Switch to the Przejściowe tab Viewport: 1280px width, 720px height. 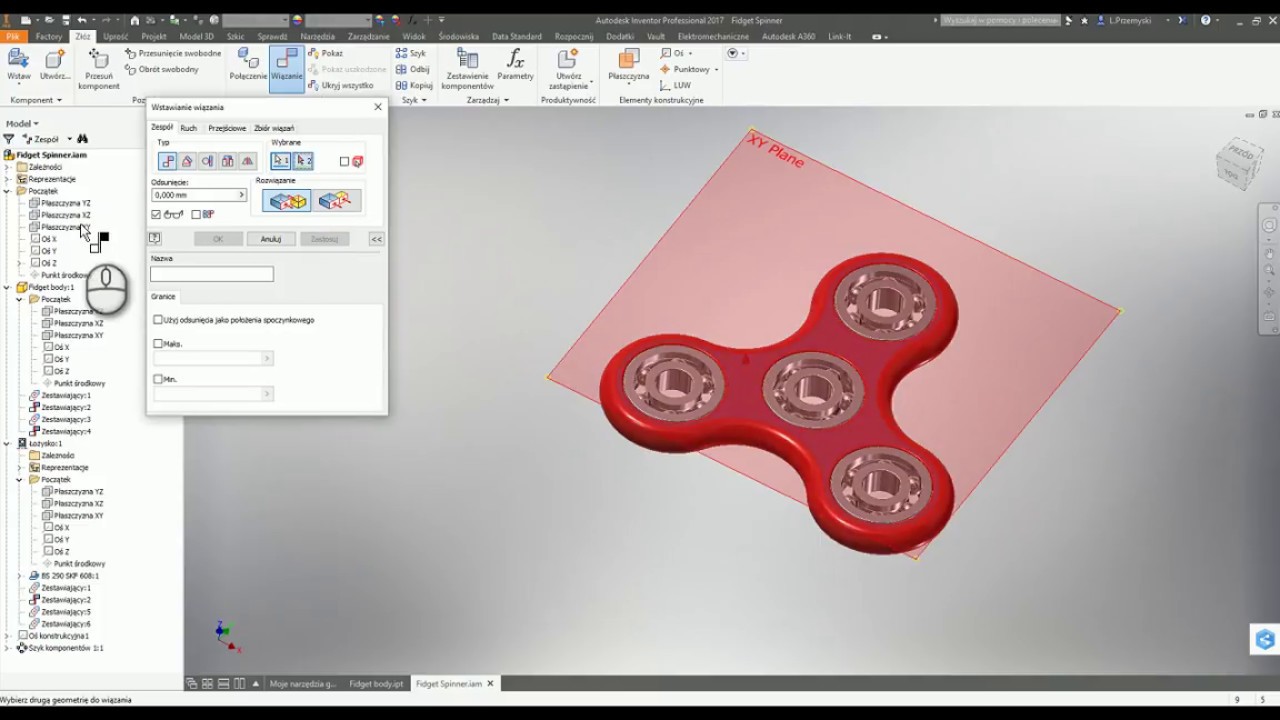pyautogui.click(x=227, y=128)
